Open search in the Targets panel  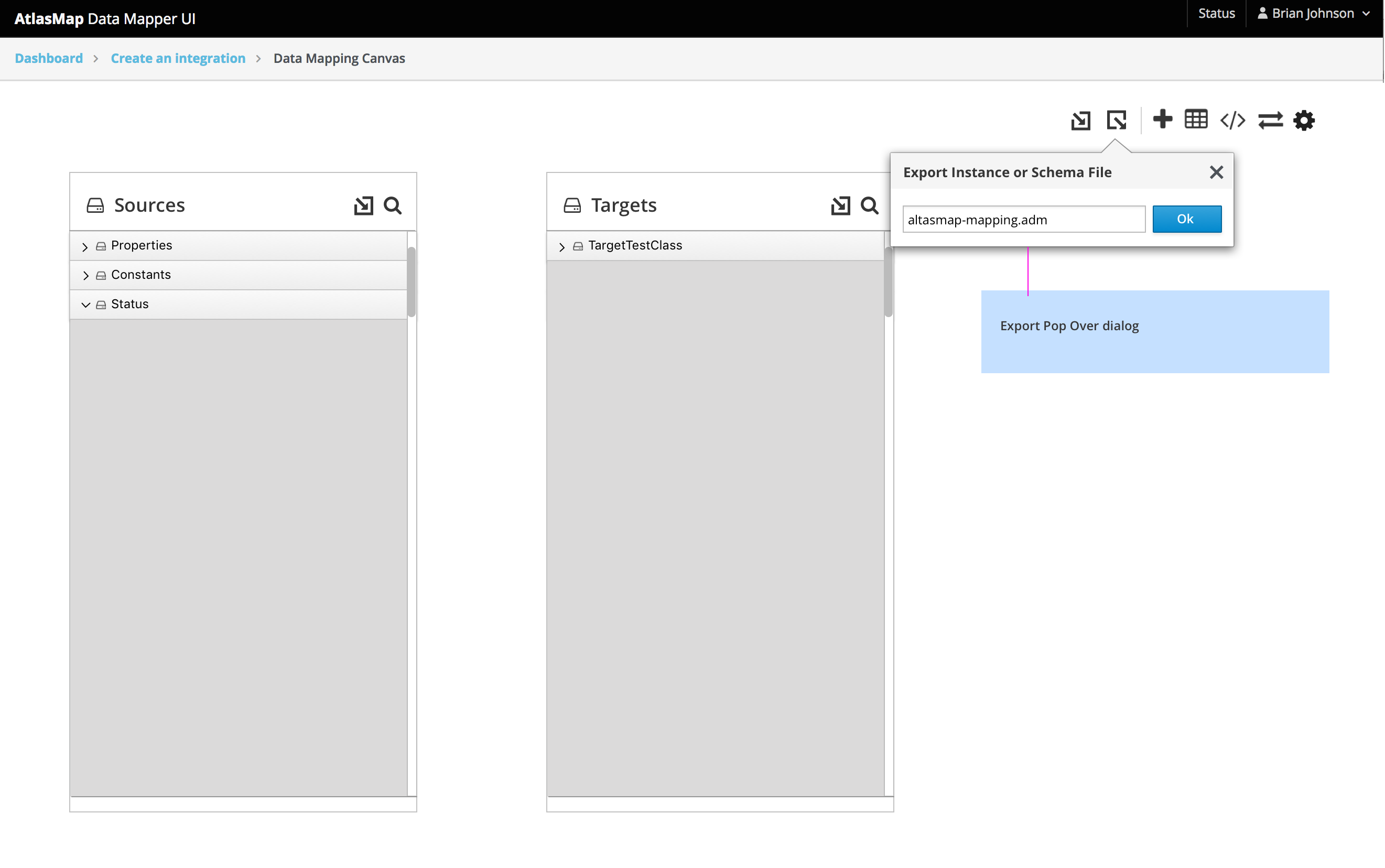(x=869, y=205)
